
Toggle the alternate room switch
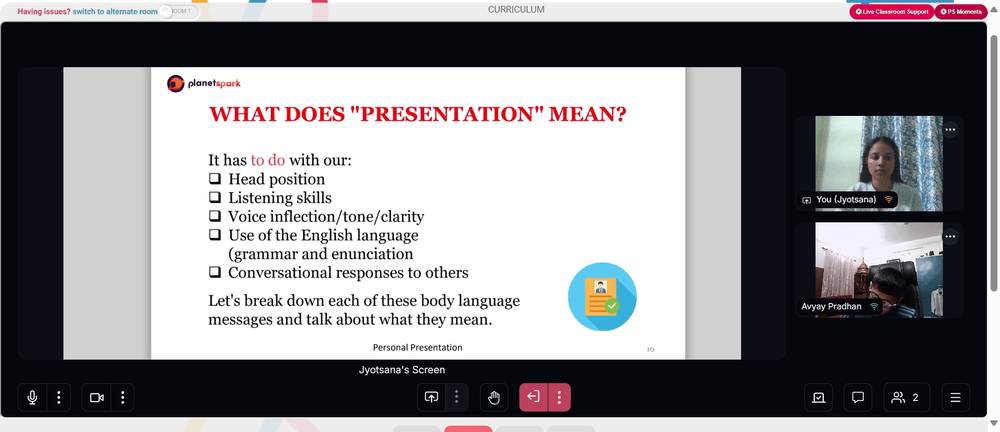tap(179, 11)
